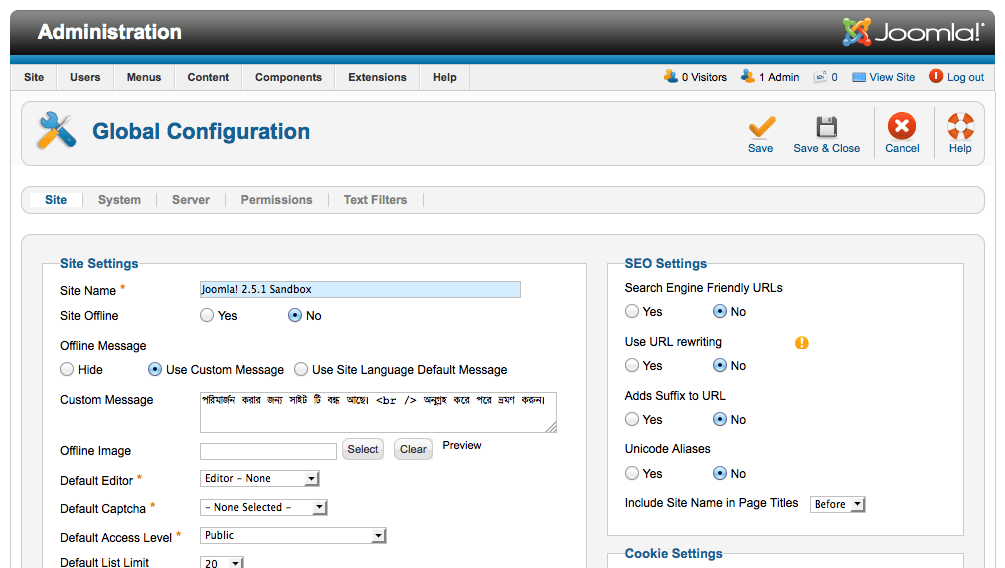Expand the Default Access Level dropdown
Image resolution: width=1005 pixels, height=568 pixels.
click(x=293, y=536)
